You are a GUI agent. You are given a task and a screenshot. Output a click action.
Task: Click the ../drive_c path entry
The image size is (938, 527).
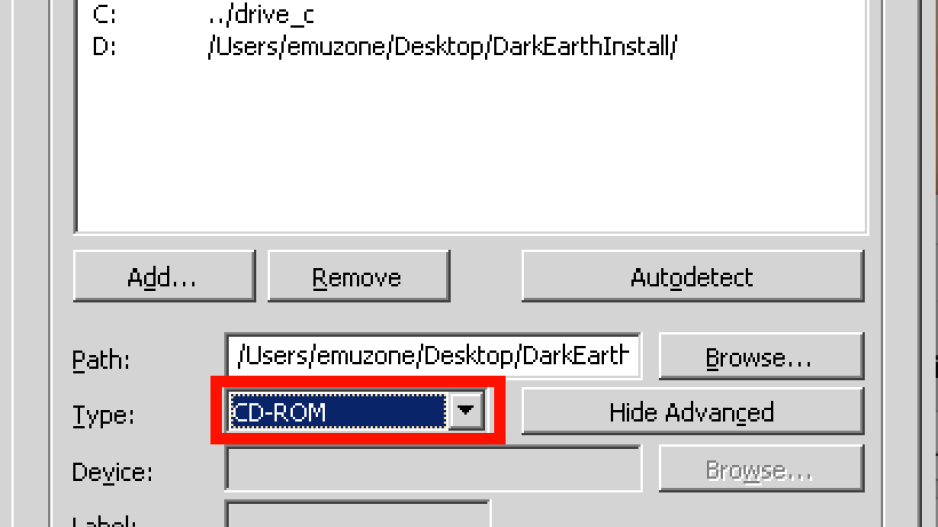[x=261, y=15]
